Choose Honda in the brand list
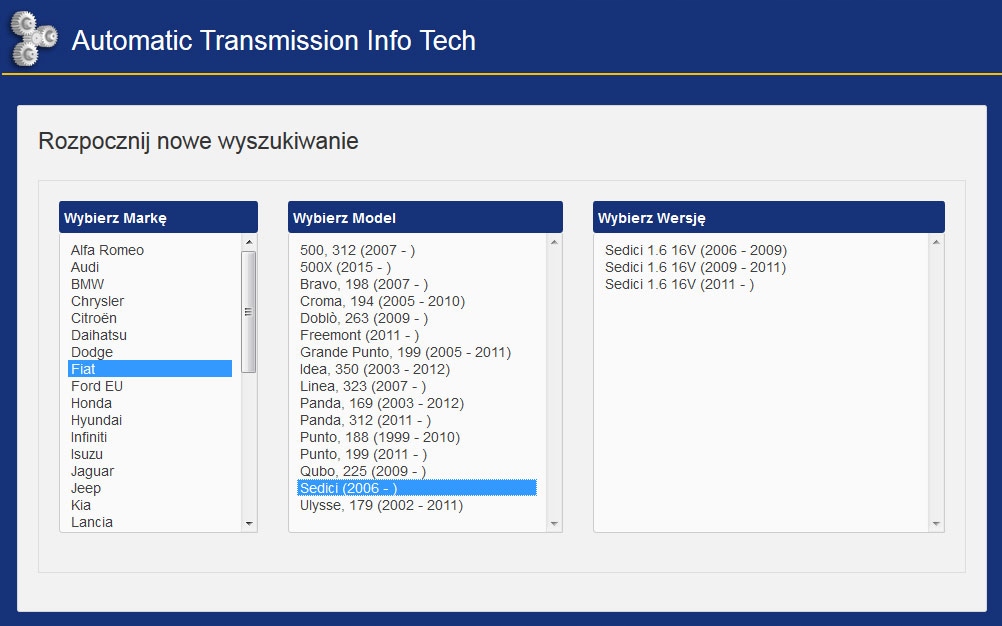 pos(94,403)
